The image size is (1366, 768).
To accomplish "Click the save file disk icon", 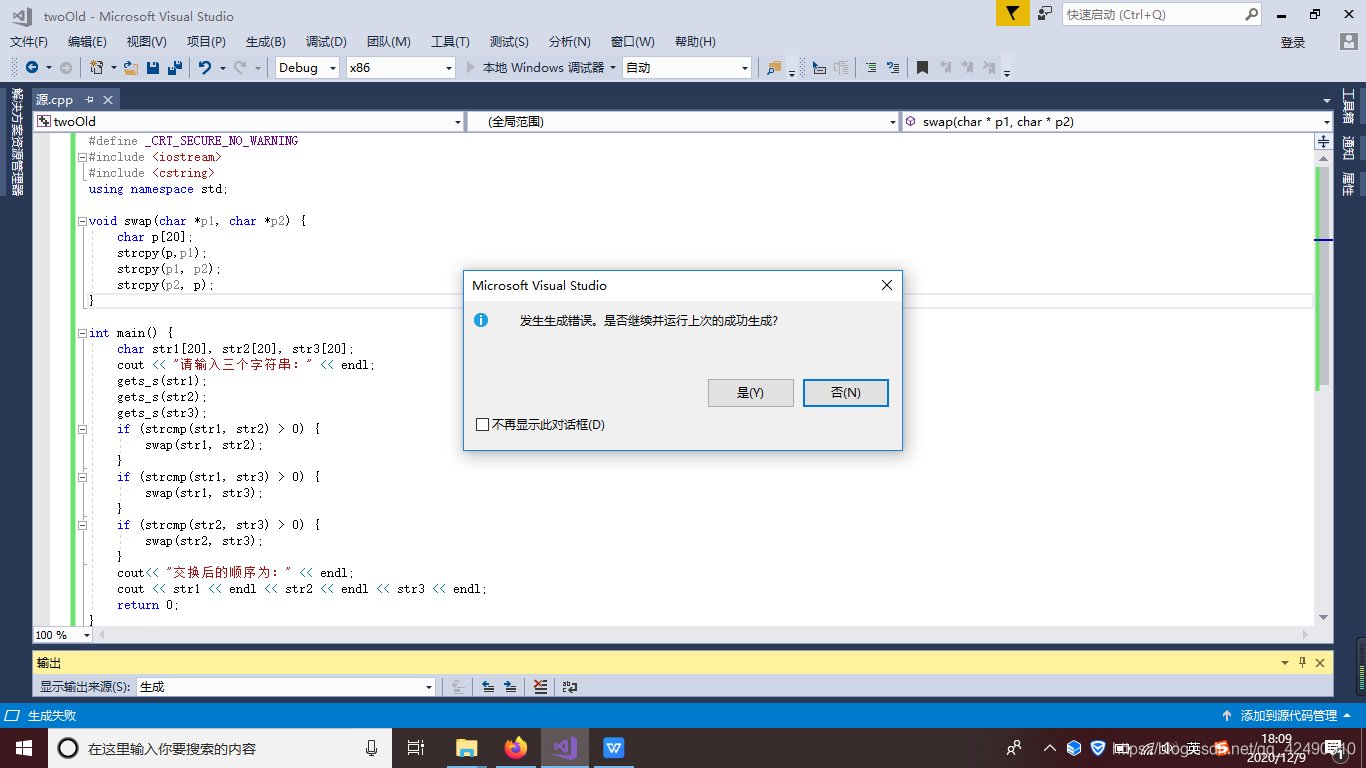I will pos(153,67).
